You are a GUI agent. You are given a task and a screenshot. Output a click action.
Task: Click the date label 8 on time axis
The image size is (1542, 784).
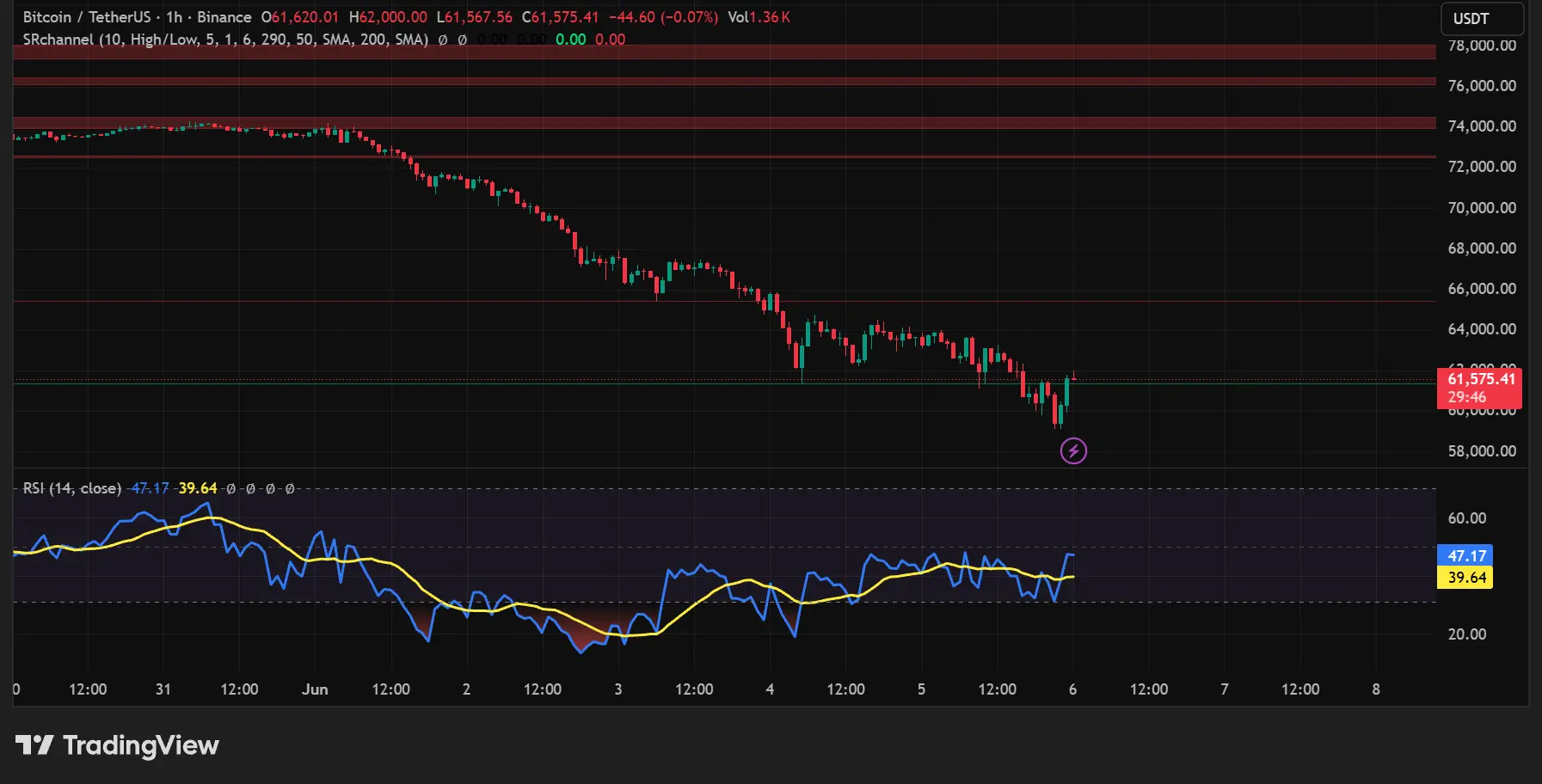click(1376, 689)
